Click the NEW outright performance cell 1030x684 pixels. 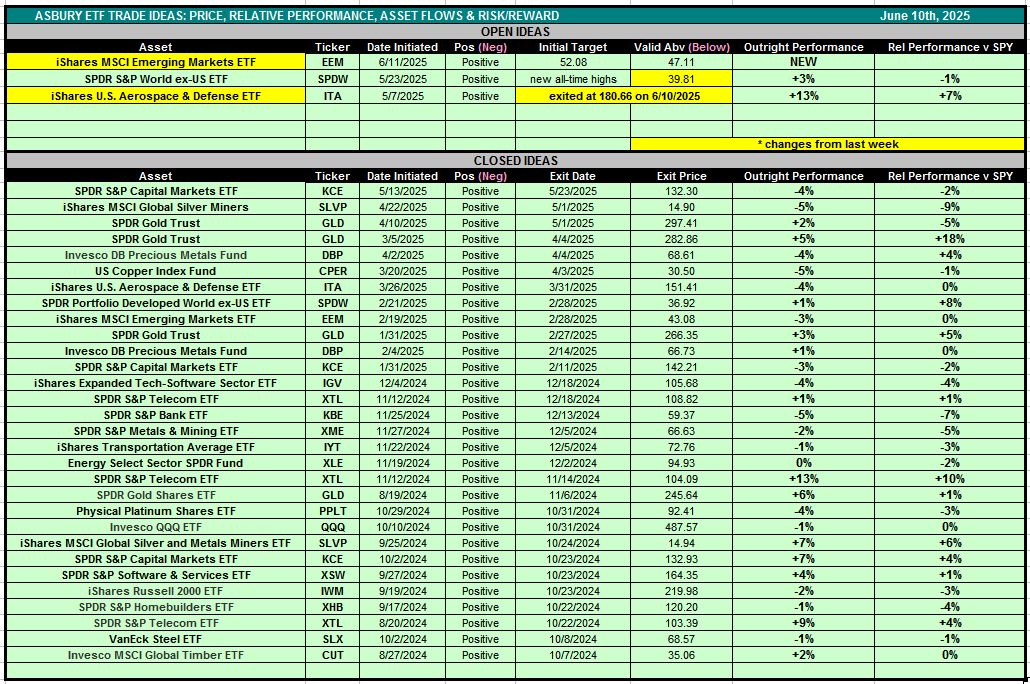pyautogui.click(x=803, y=62)
